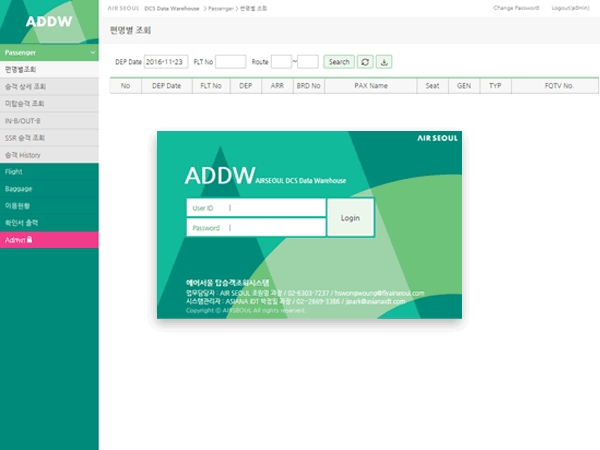Open the IN-B/OUT-B menu item
Viewport: 600px width, 450px height.
pyautogui.click(x=49, y=121)
